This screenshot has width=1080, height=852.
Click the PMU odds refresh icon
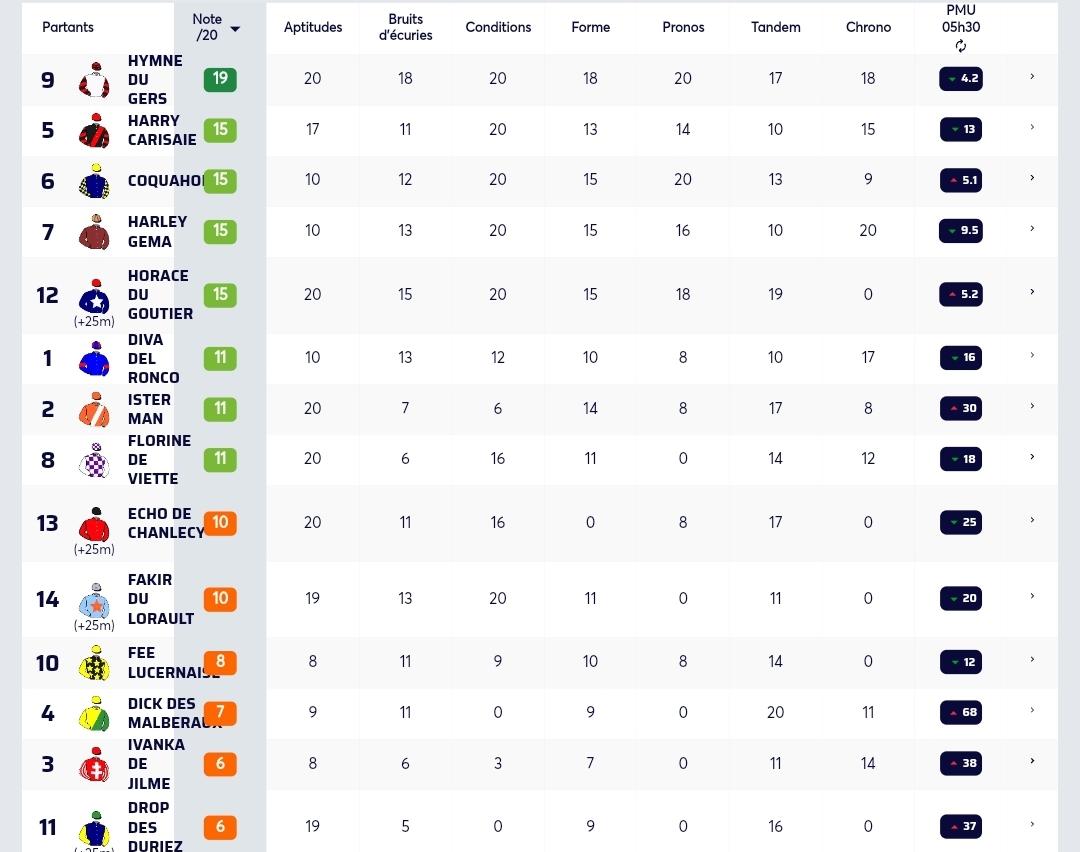coord(961,46)
